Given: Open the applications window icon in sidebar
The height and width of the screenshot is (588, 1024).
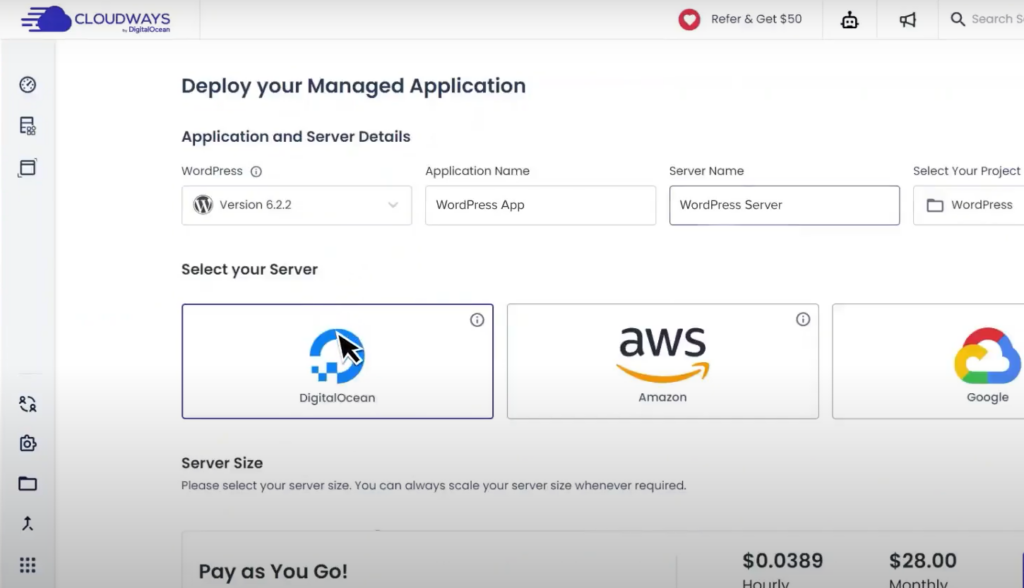Looking at the screenshot, I should click(27, 167).
